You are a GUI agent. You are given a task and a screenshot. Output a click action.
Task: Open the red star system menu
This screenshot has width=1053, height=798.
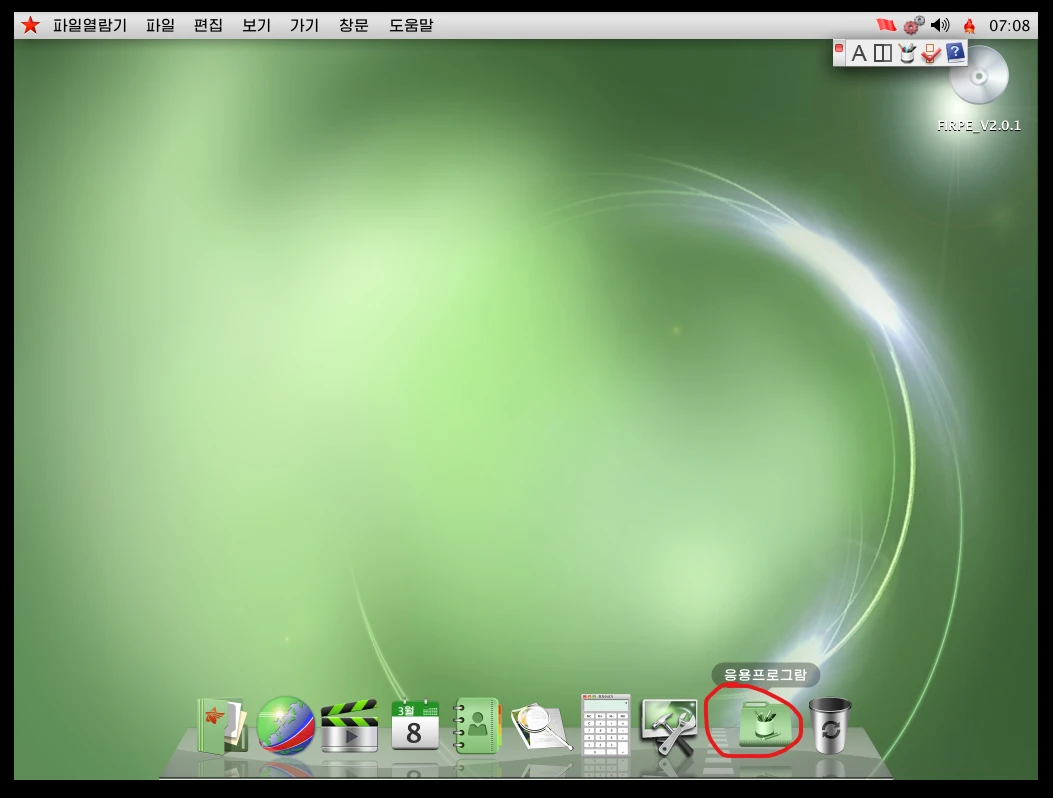(30, 25)
